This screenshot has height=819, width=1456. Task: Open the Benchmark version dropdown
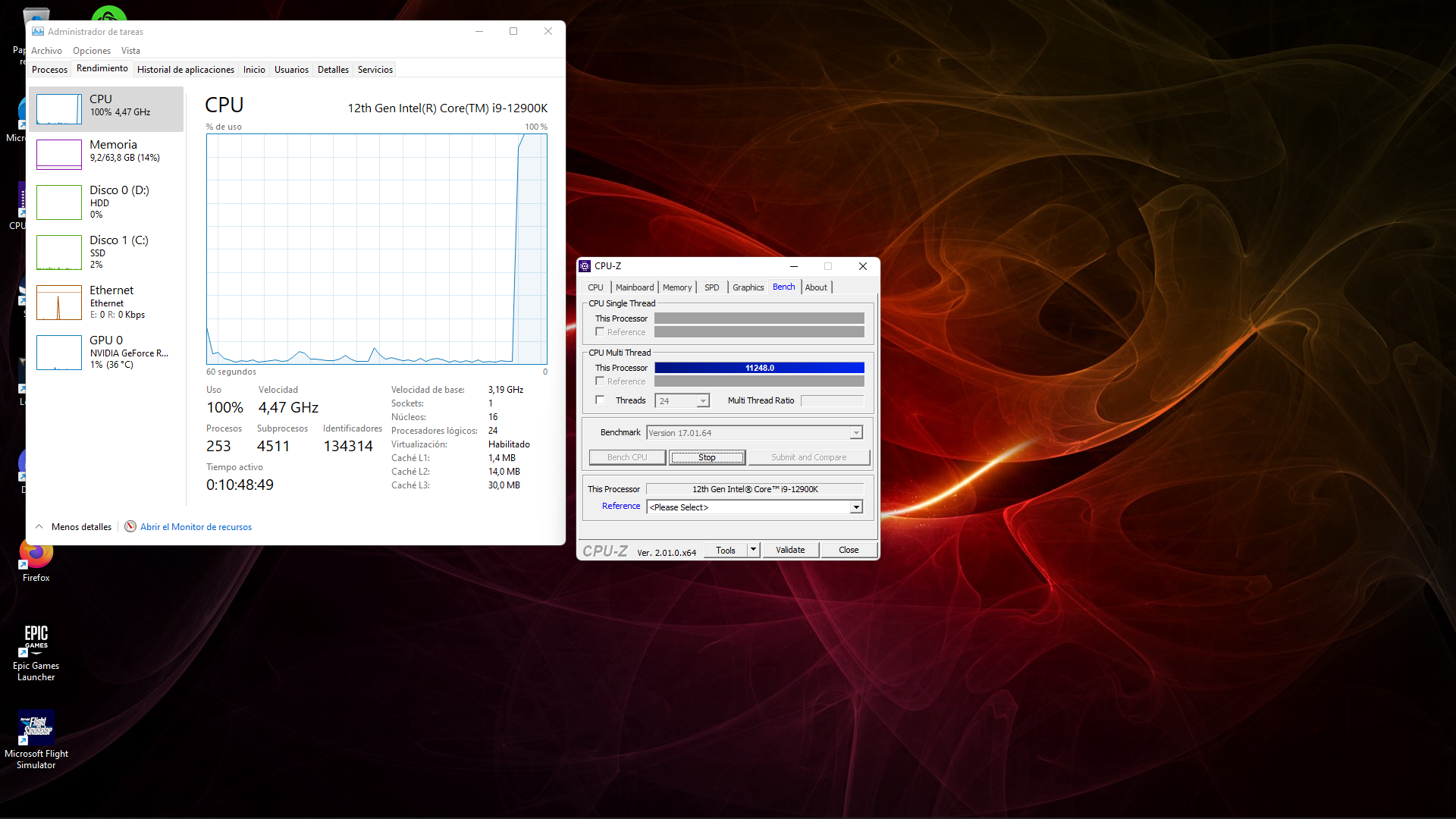[855, 433]
